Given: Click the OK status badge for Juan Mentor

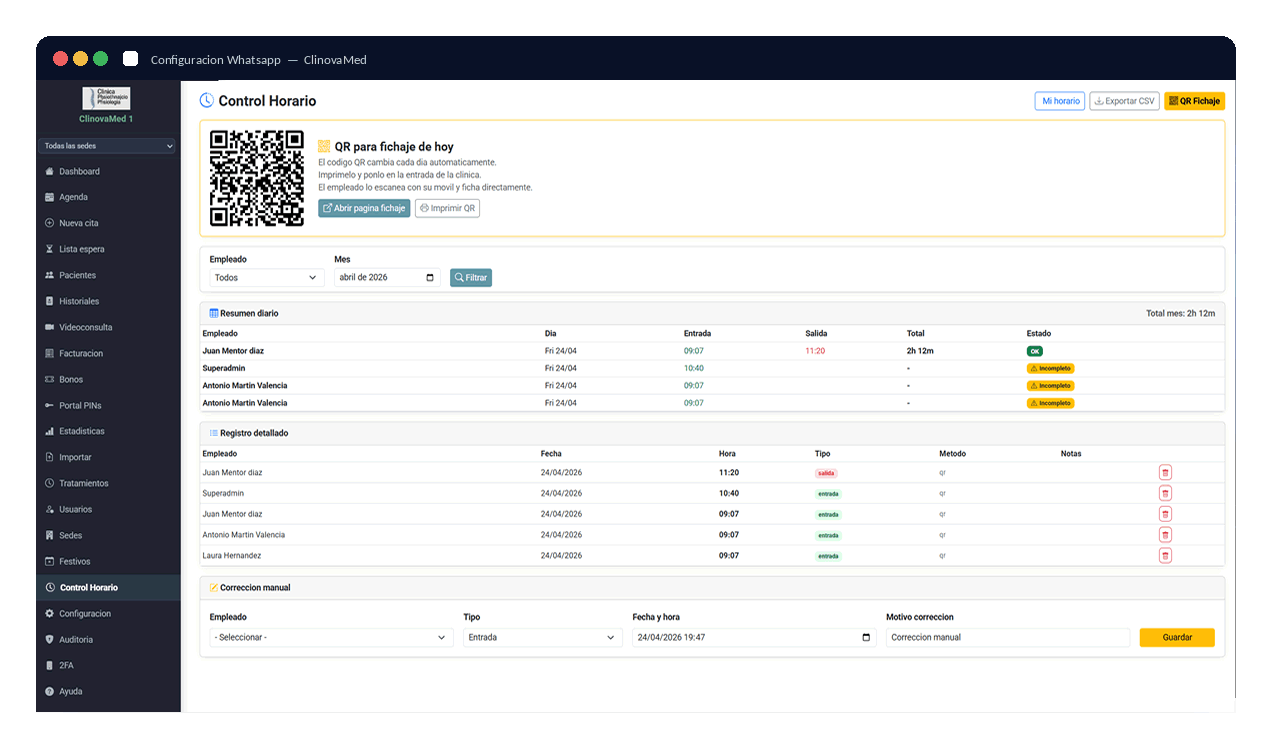Looking at the screenshot, I should [x=1035, y=351].
